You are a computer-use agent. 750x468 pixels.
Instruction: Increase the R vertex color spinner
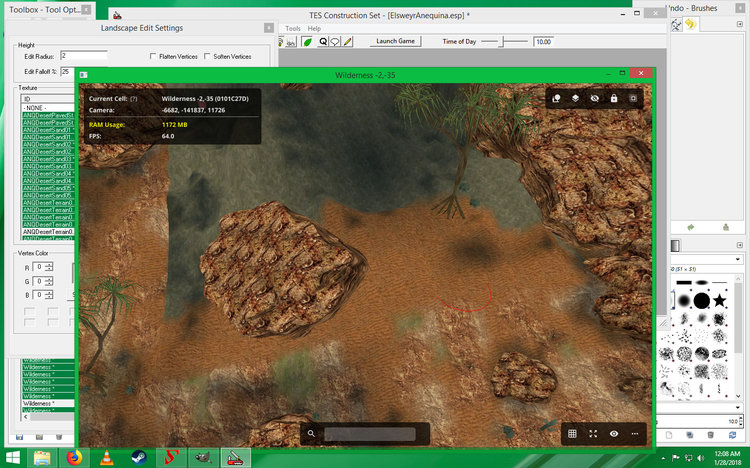click(49, 265)
